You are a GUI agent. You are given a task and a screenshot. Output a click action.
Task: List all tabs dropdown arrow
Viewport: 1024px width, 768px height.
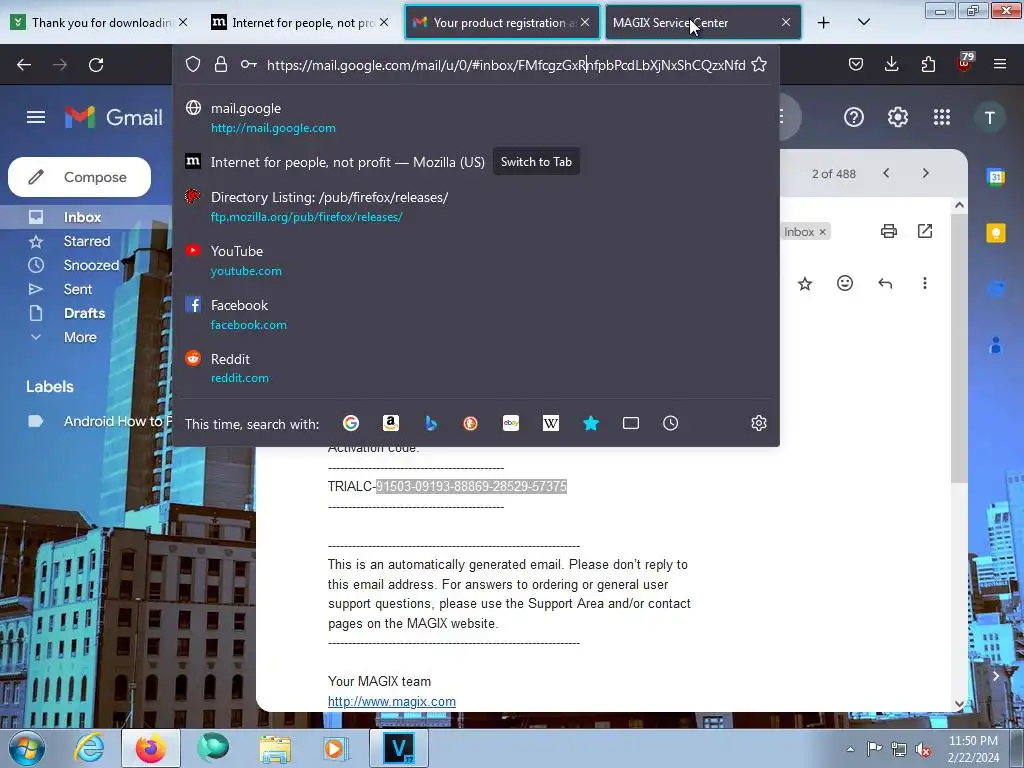pyautogui.click(x=863, y=22)
